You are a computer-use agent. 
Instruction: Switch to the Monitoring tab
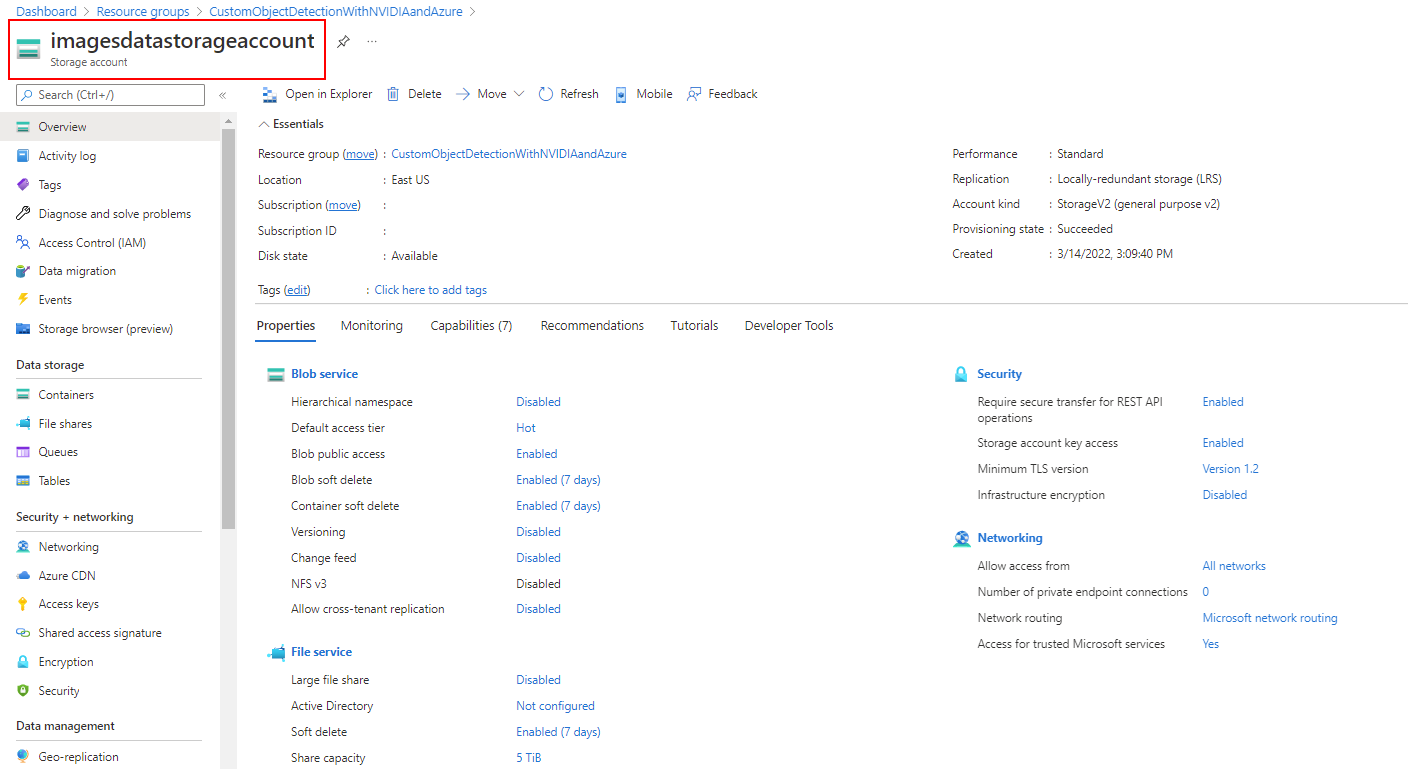click(x=372, y=326)
